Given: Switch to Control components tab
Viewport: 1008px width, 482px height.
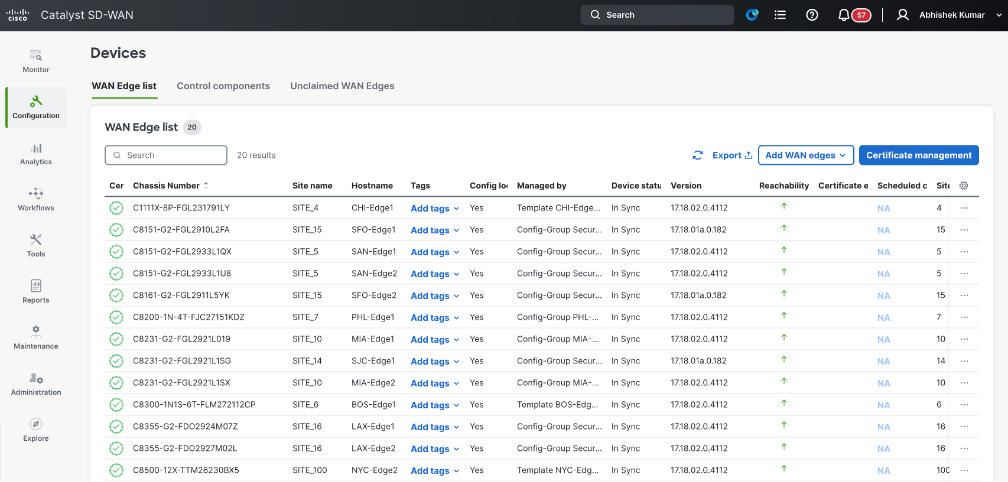Looking at the screenshot, I should click(223, 85).
